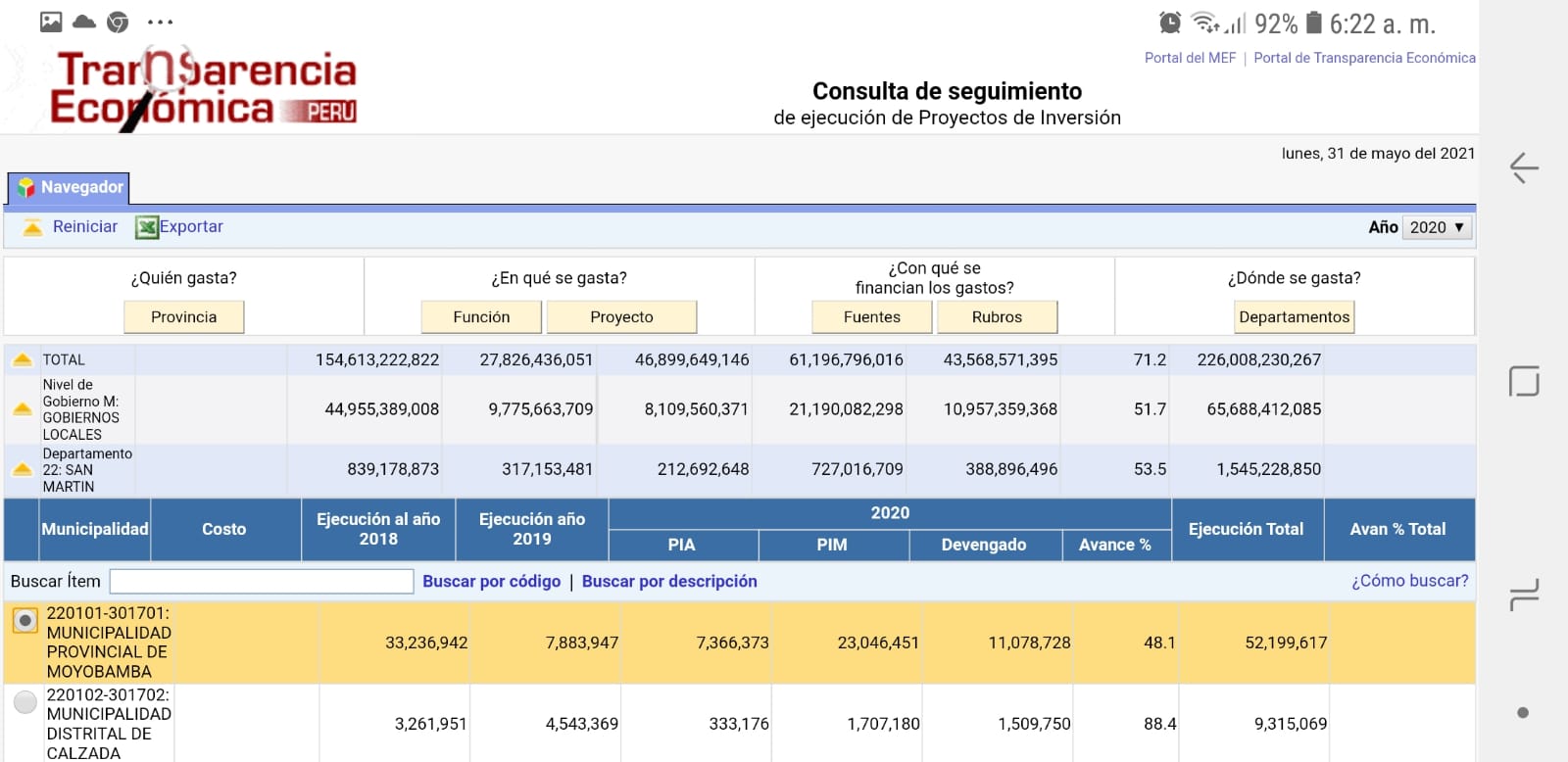Select Municipalidad Provincial de Moyobamba radio button
This screenshot has height=762, width=1568.
click(x=25, y=621)
